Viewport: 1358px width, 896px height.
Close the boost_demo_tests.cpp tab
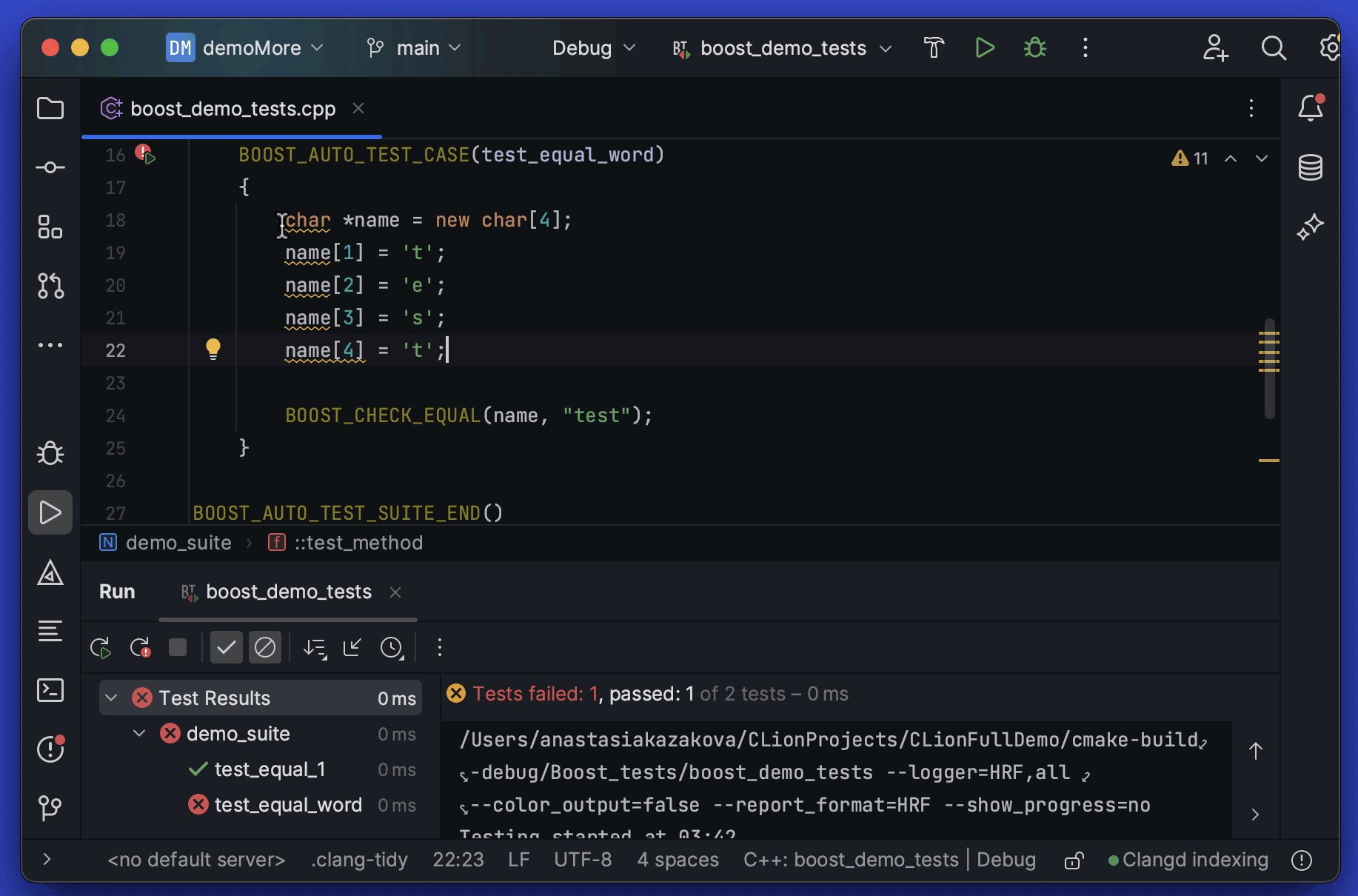[x=358, y=109]
